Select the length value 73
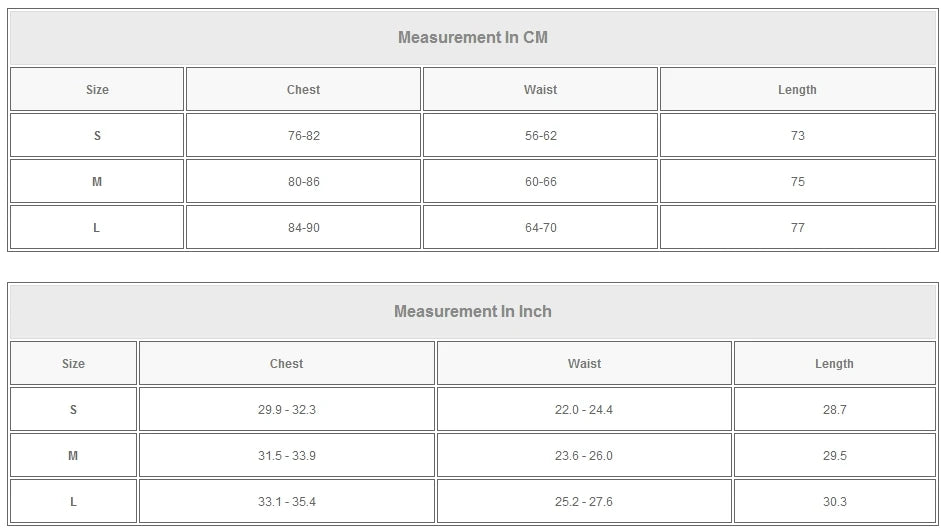Image resolution: width=941 pixels, height=529 pixels. click(797, 136)
